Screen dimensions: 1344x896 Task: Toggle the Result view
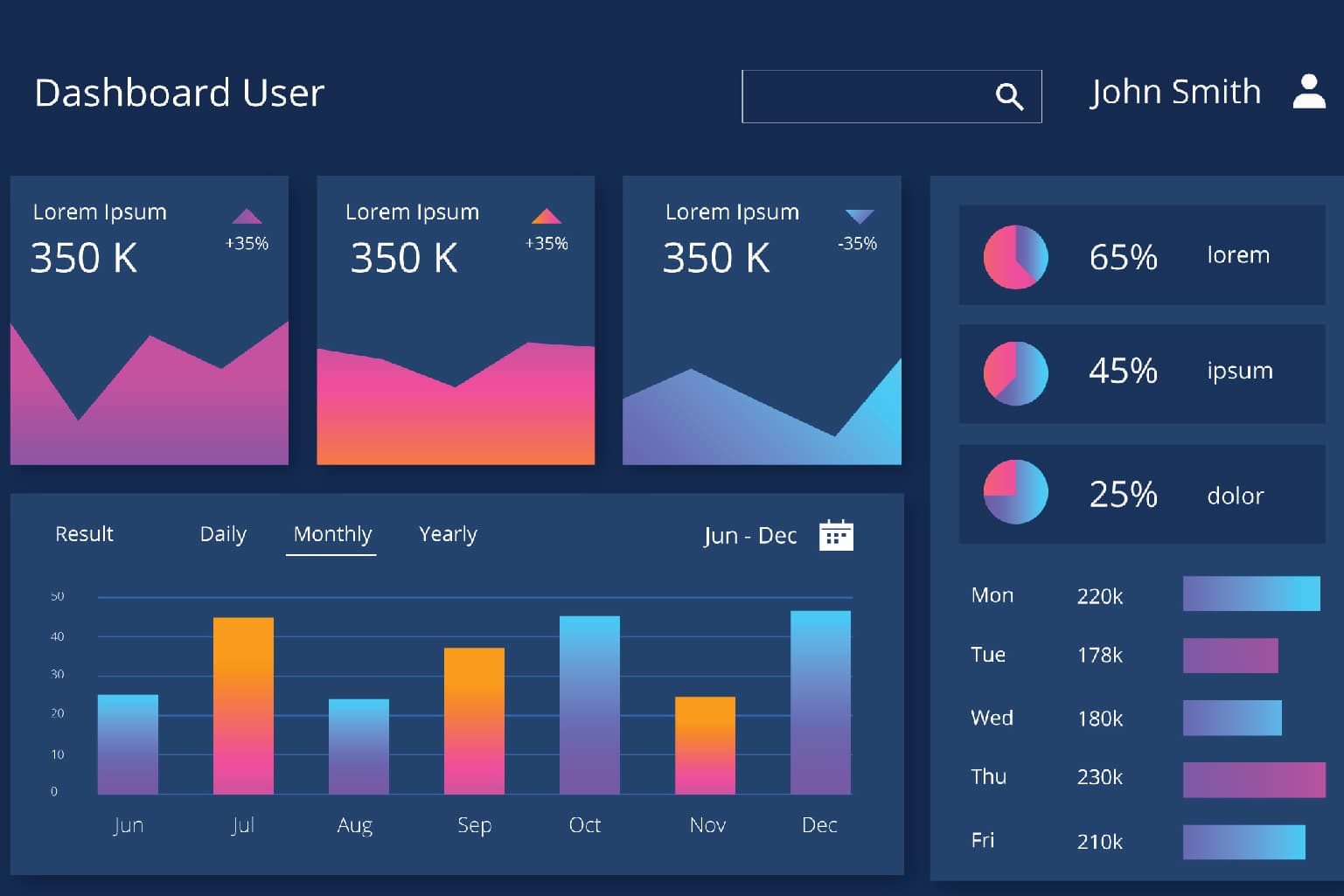click(x=84, y=534)
